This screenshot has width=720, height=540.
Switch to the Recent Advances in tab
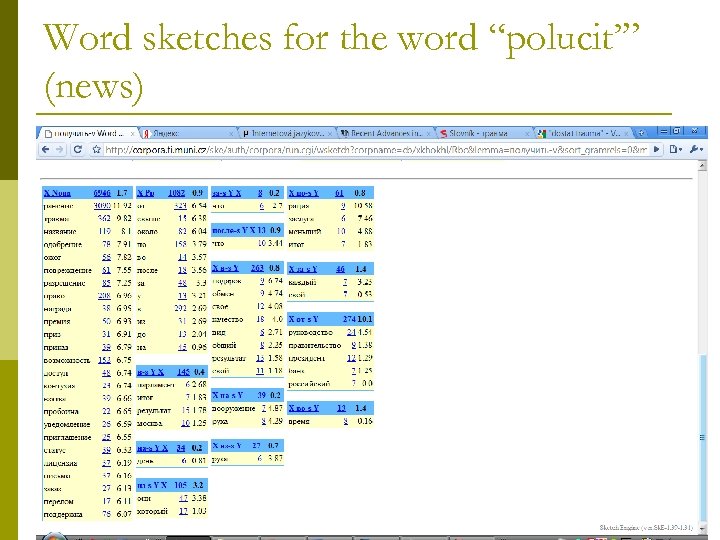[386, 133]
